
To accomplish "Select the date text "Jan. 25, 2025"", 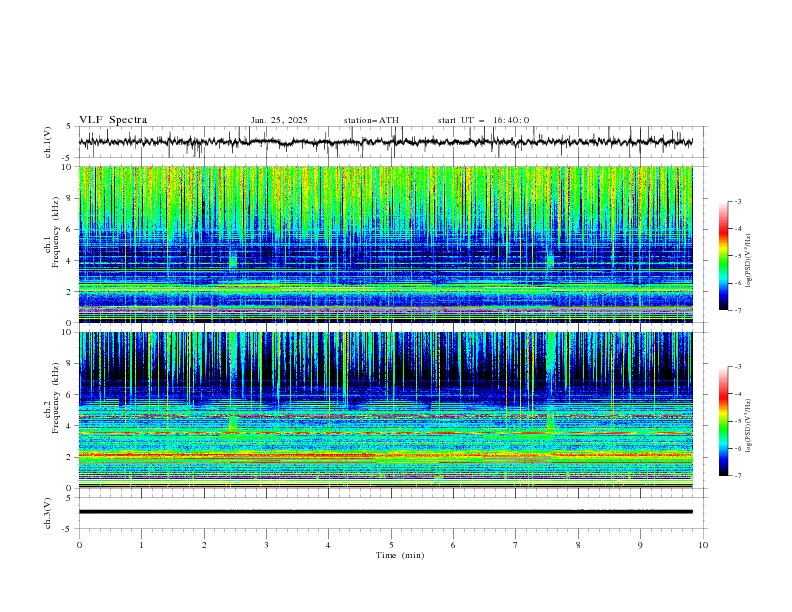I will coord(279,120).
